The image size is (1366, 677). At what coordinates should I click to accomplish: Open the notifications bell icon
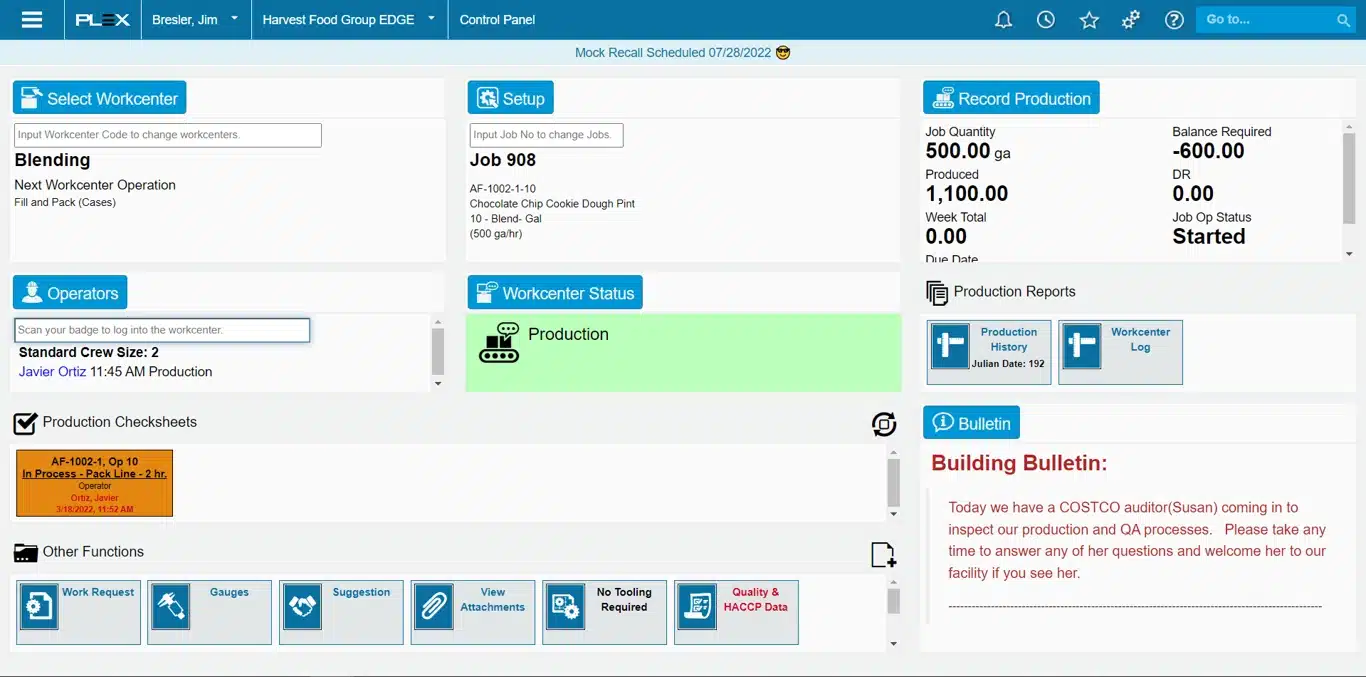[1003, 19]
